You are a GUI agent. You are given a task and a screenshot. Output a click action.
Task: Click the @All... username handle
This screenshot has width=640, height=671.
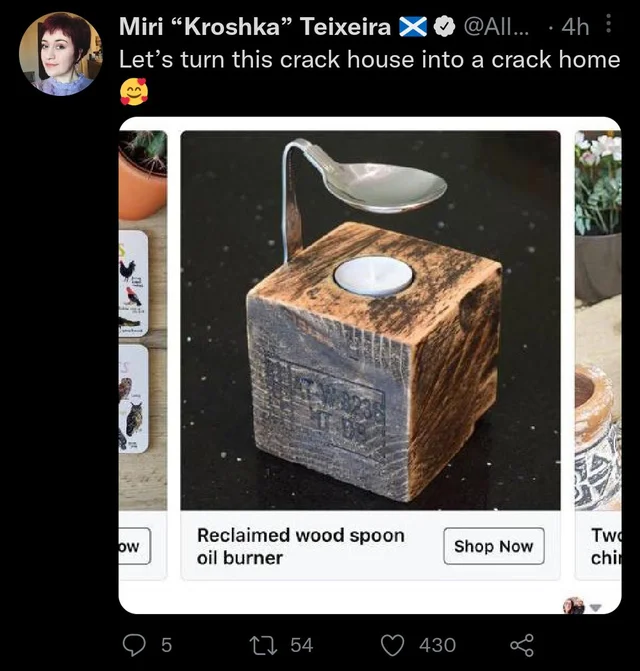point(497,27)
